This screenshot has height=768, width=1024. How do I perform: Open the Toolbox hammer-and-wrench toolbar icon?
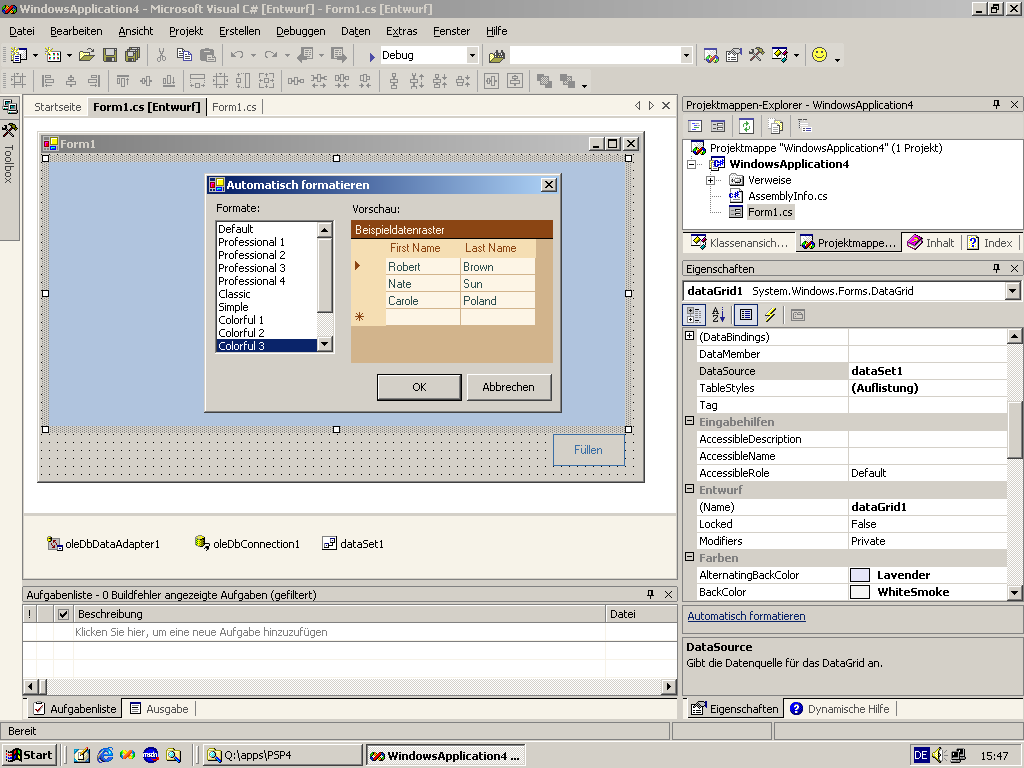pyautogui.click(x=756, y=56)
